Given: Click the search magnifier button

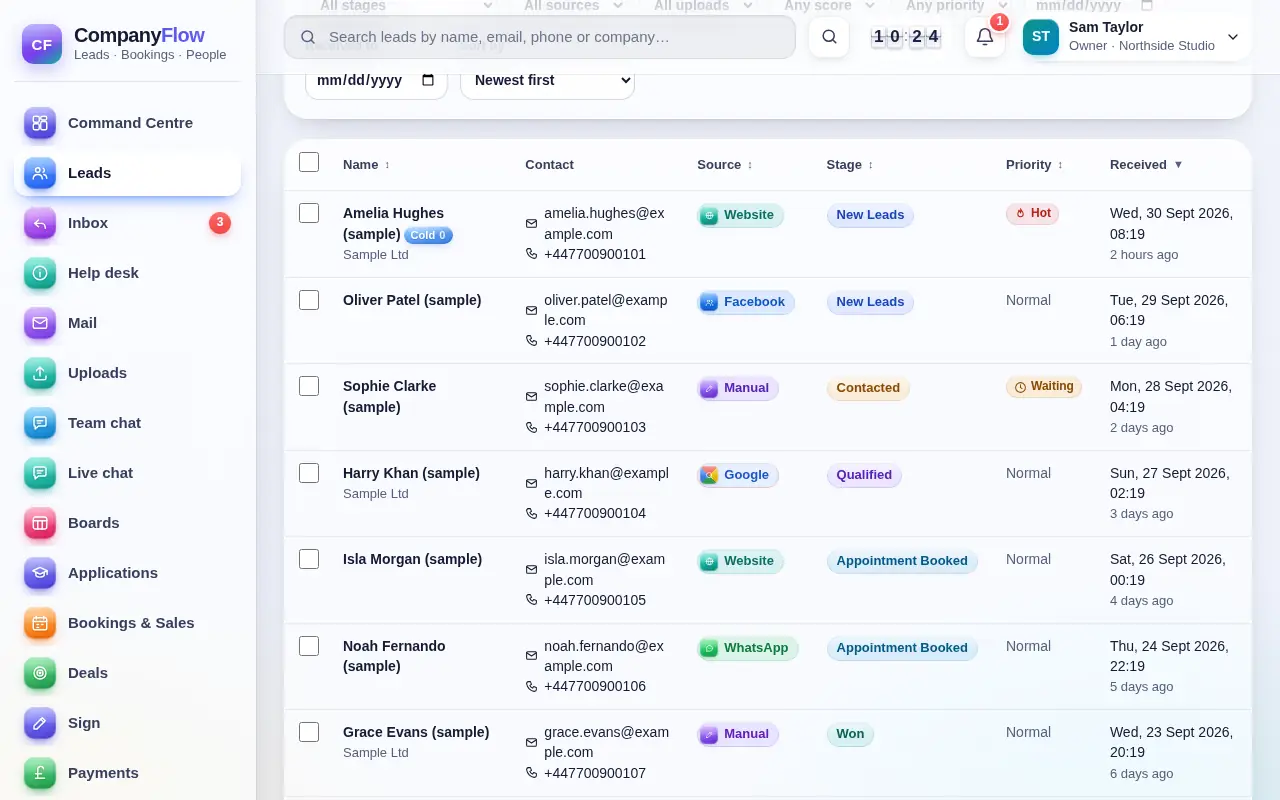Looking at the screenshot, I should point(829,37).
